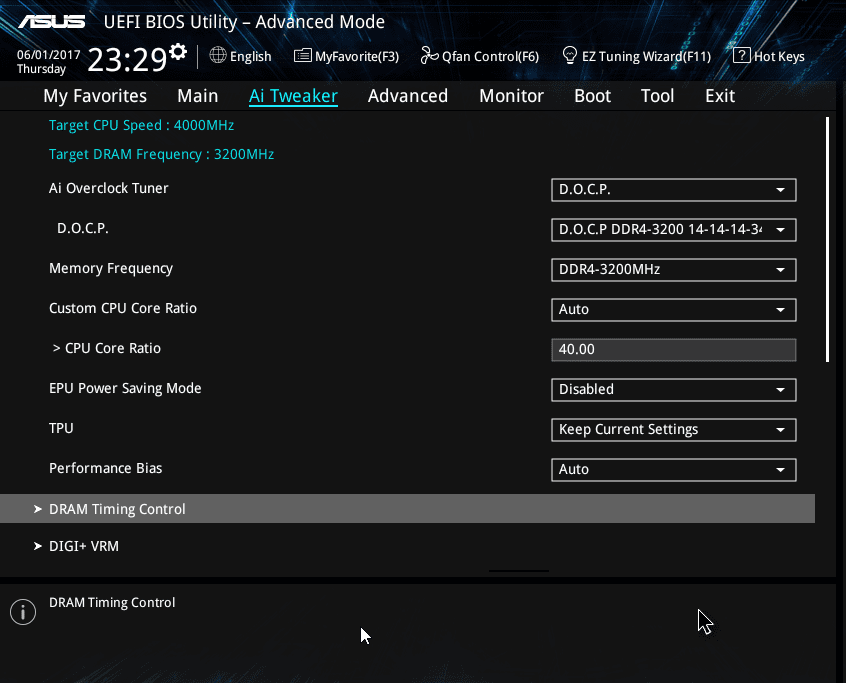Click the gear icon next to the clock
This screenshot has height=683, width=846.
pos(178,52)
